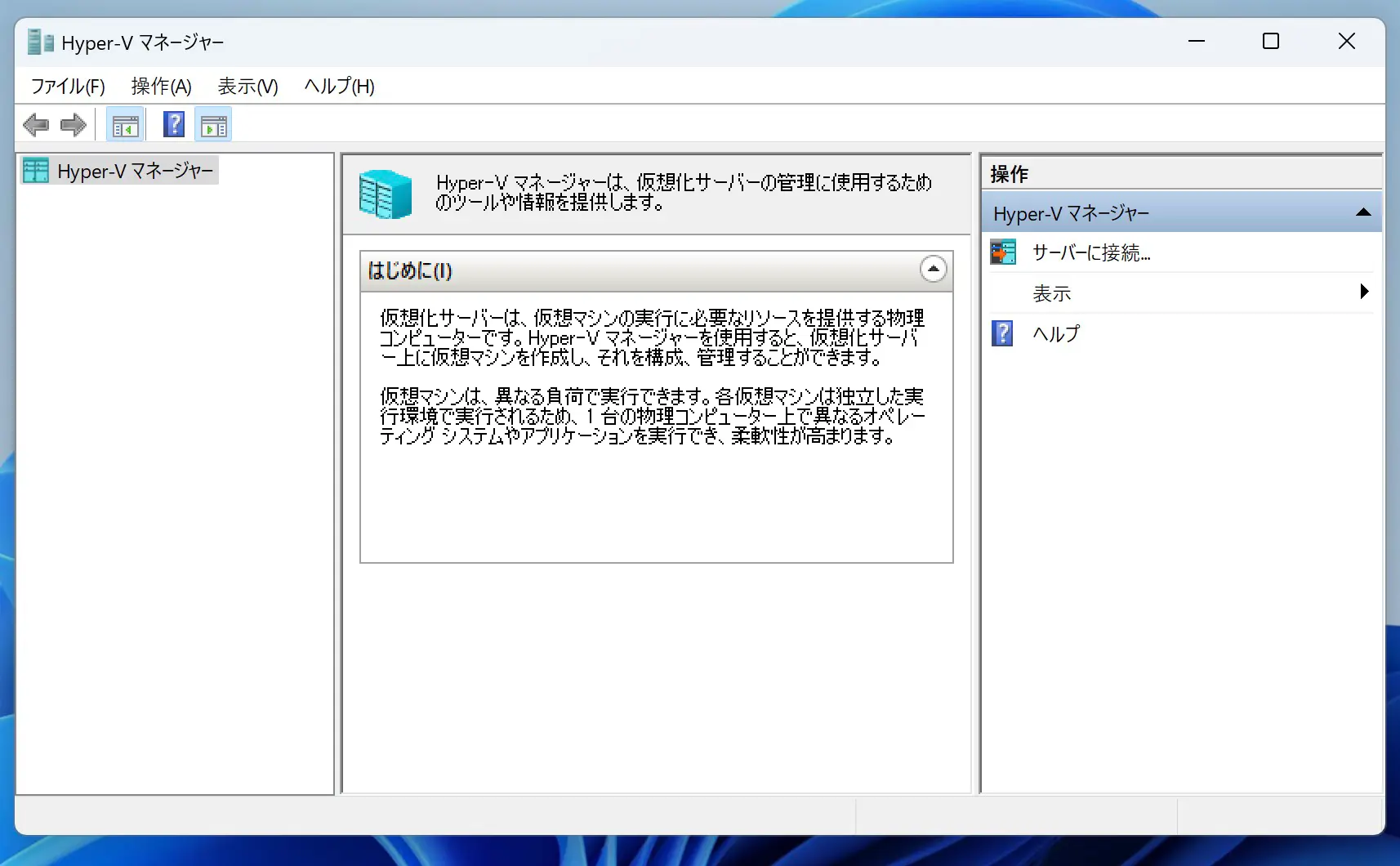Viewport: 1400px width, 866px height.
Task: Open the 表示 menu in menu bar
Action: click(x=247, y=86)
